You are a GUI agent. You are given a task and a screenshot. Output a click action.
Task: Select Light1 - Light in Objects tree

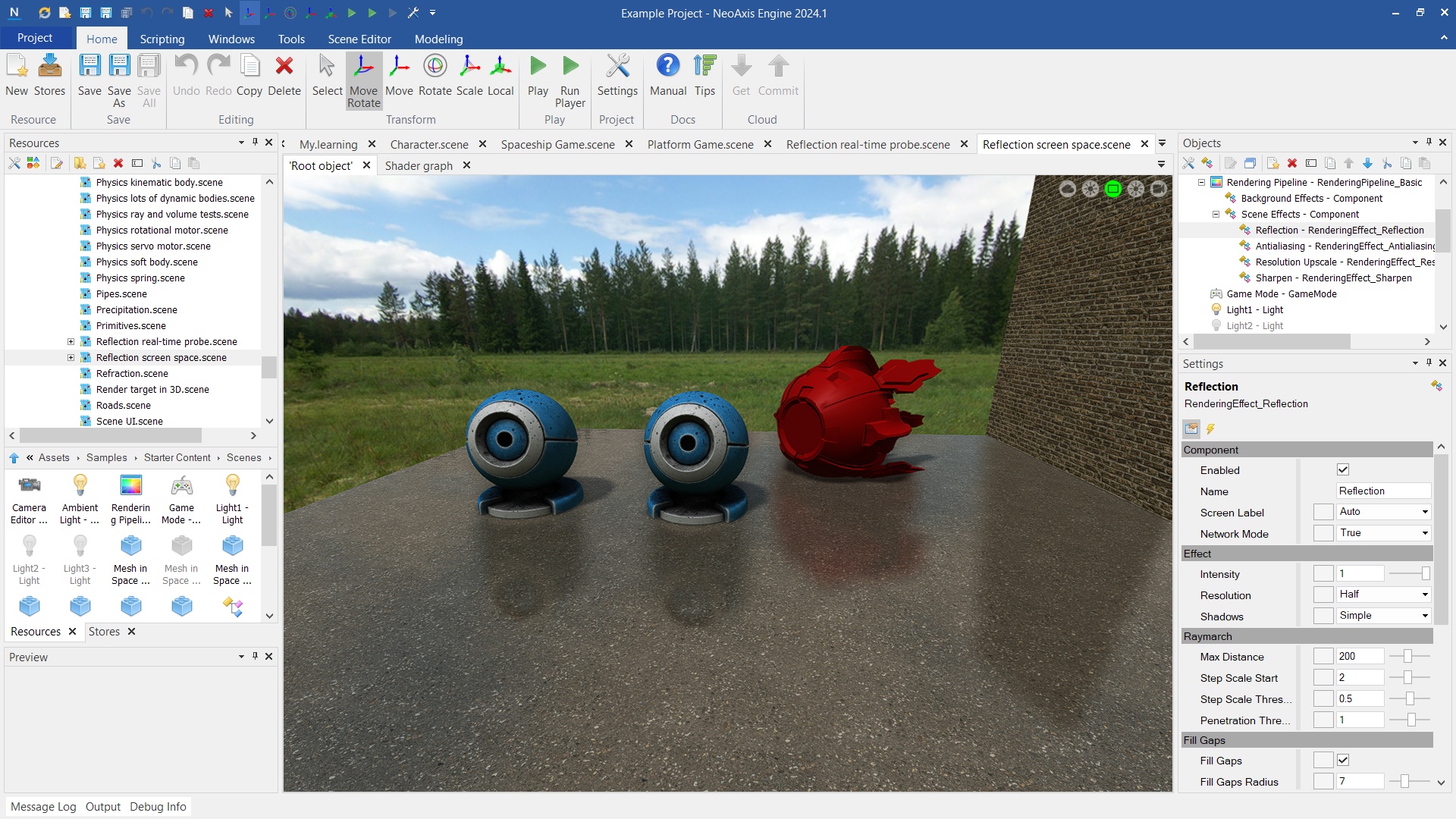[1254, 310]
